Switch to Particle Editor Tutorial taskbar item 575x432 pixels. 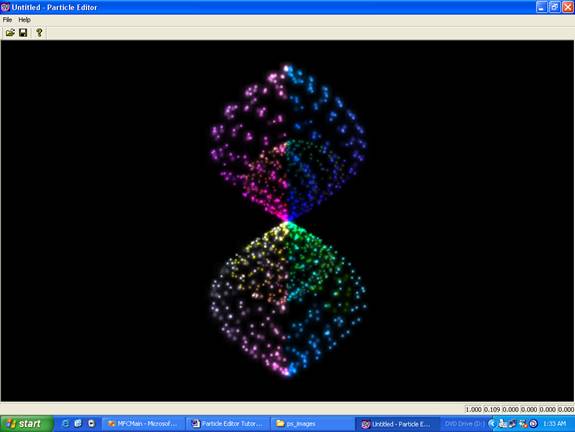point(228,424)
